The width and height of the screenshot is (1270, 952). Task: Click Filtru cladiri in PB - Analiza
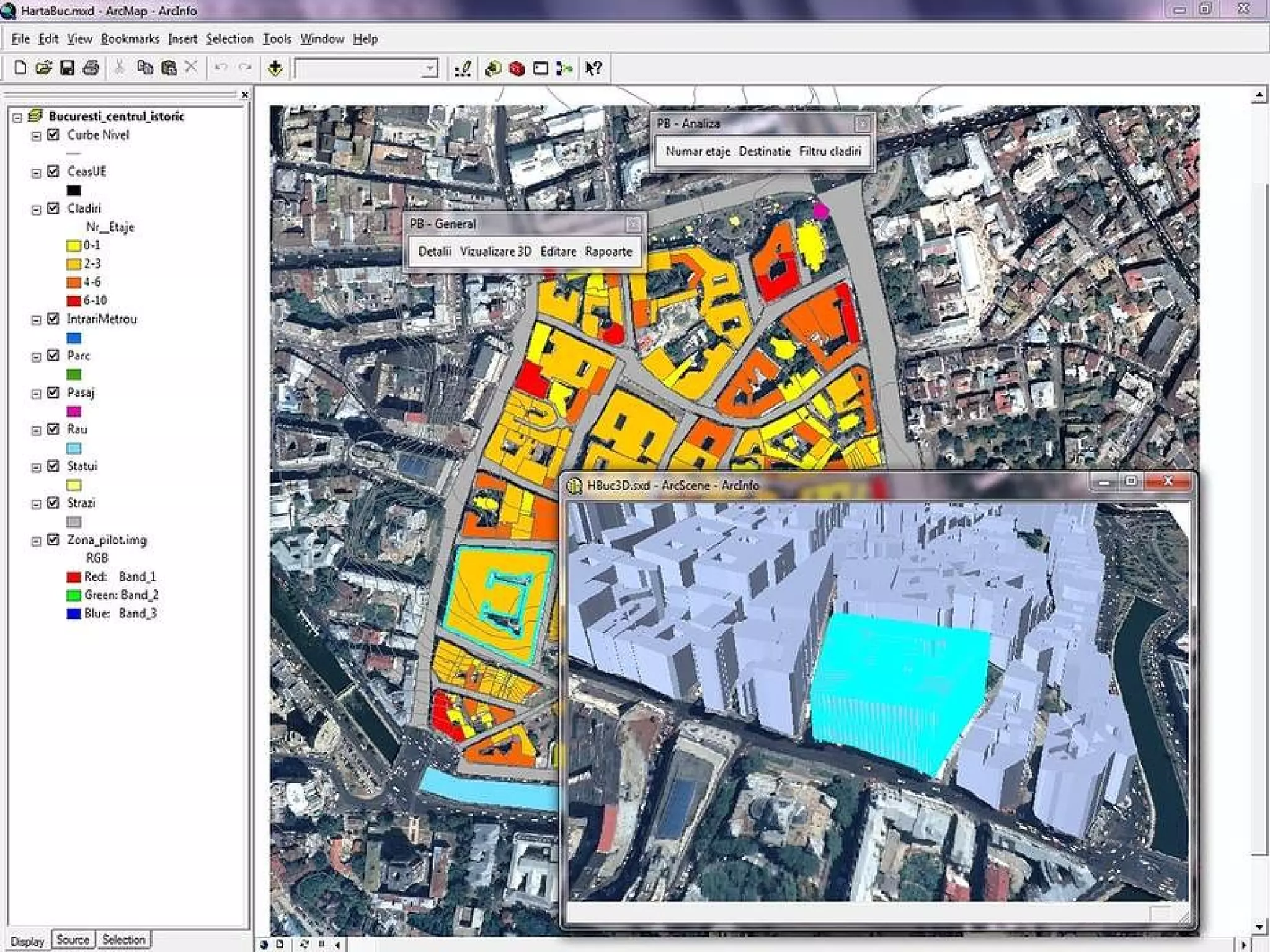coord(829,151)
